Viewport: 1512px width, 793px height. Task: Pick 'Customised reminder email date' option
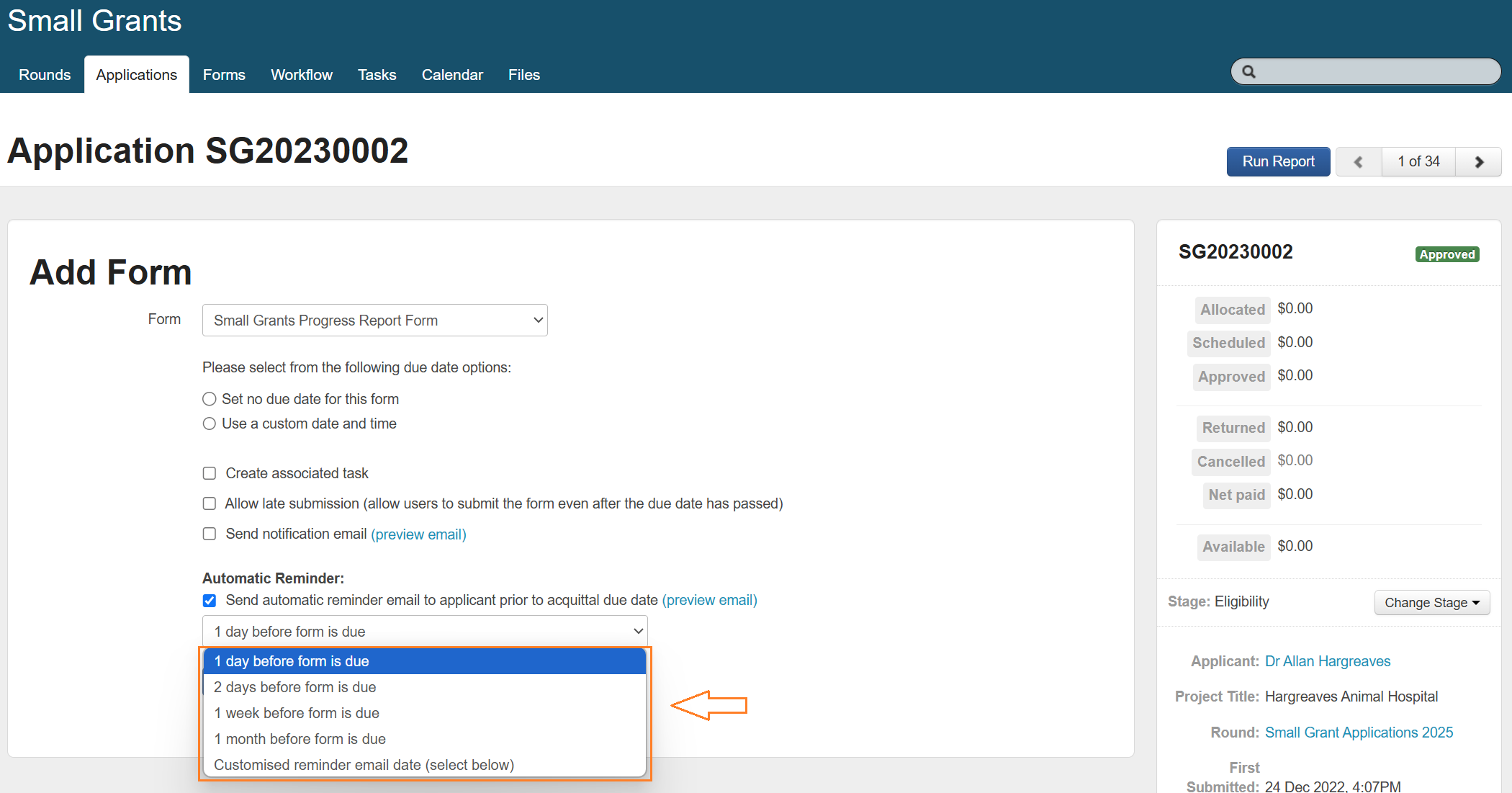[364, 765]
